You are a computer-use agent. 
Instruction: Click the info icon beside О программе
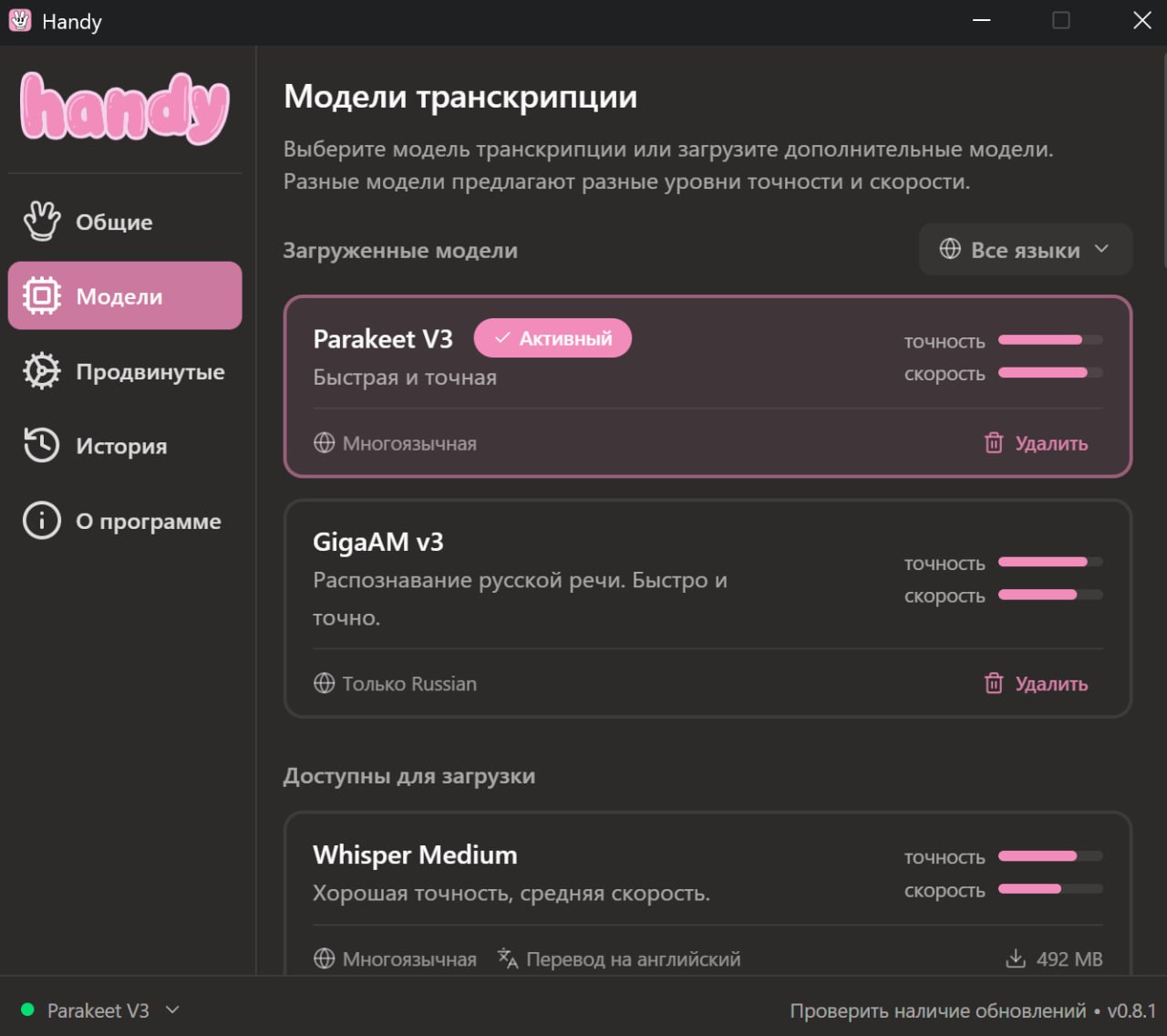tap(42, 521)
